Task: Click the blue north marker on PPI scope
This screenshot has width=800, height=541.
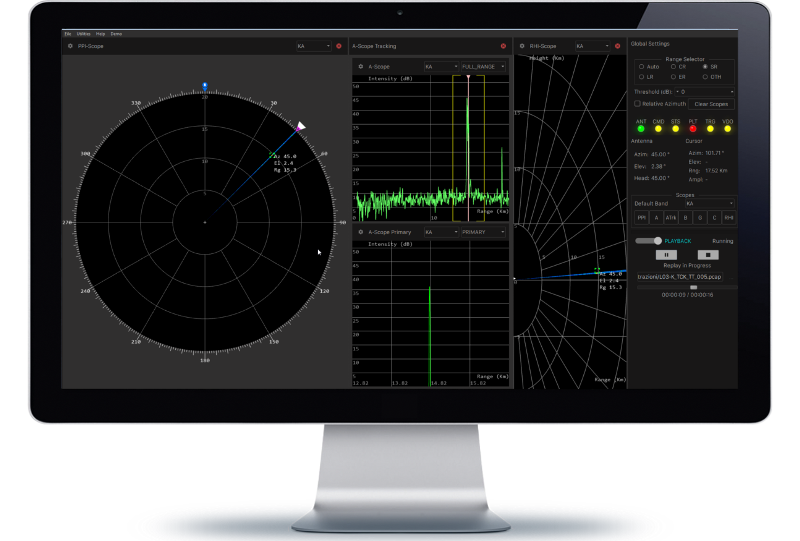Action: 205,86
